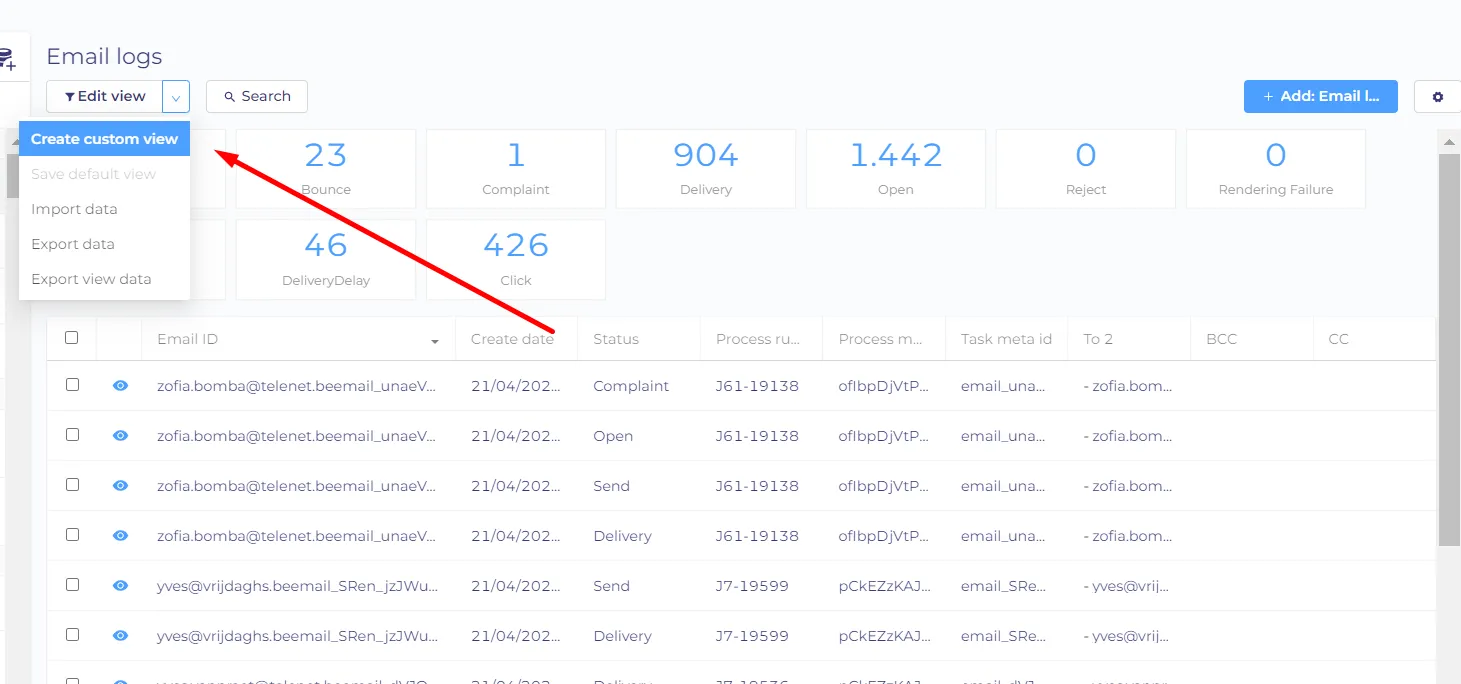Open the Rendering Failure stat card
Image resolution: width=1461 pixels, height=684 pixels.
pos(1276,169)
